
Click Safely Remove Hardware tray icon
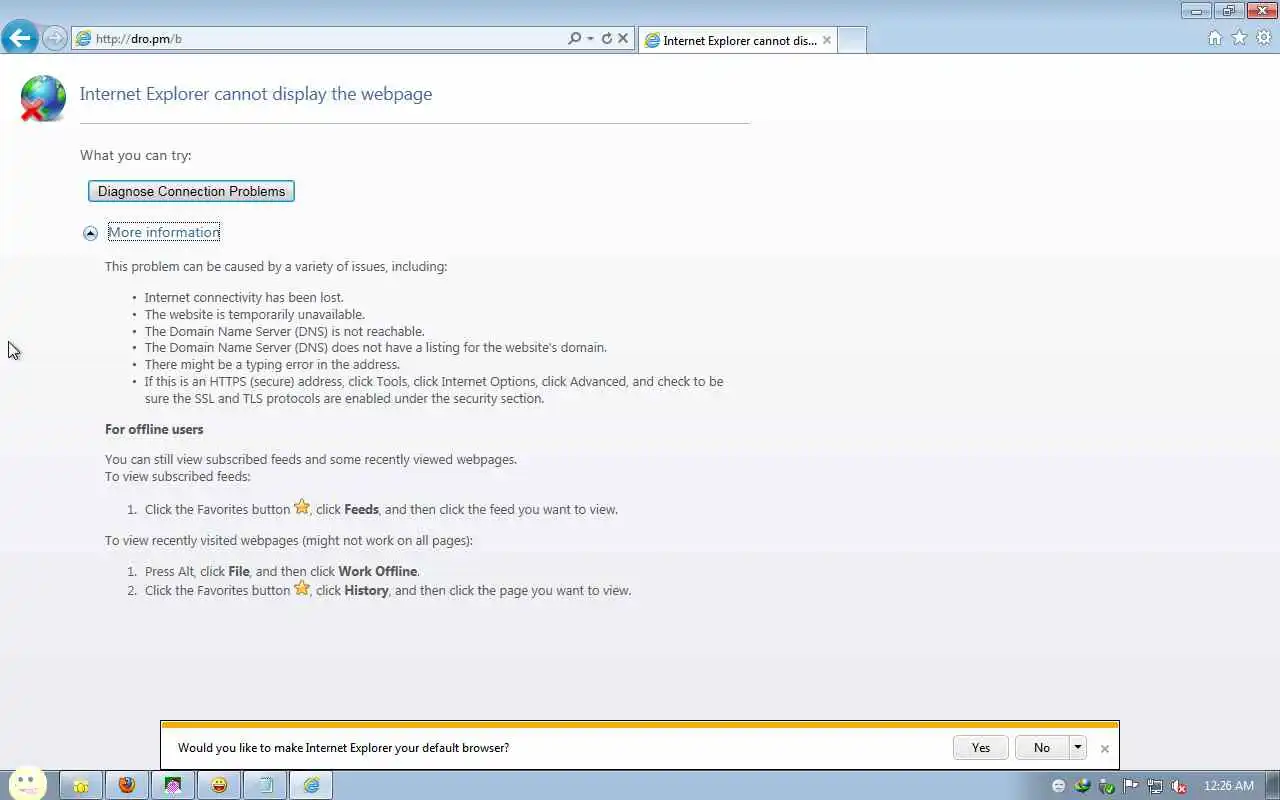(1107, 786)
